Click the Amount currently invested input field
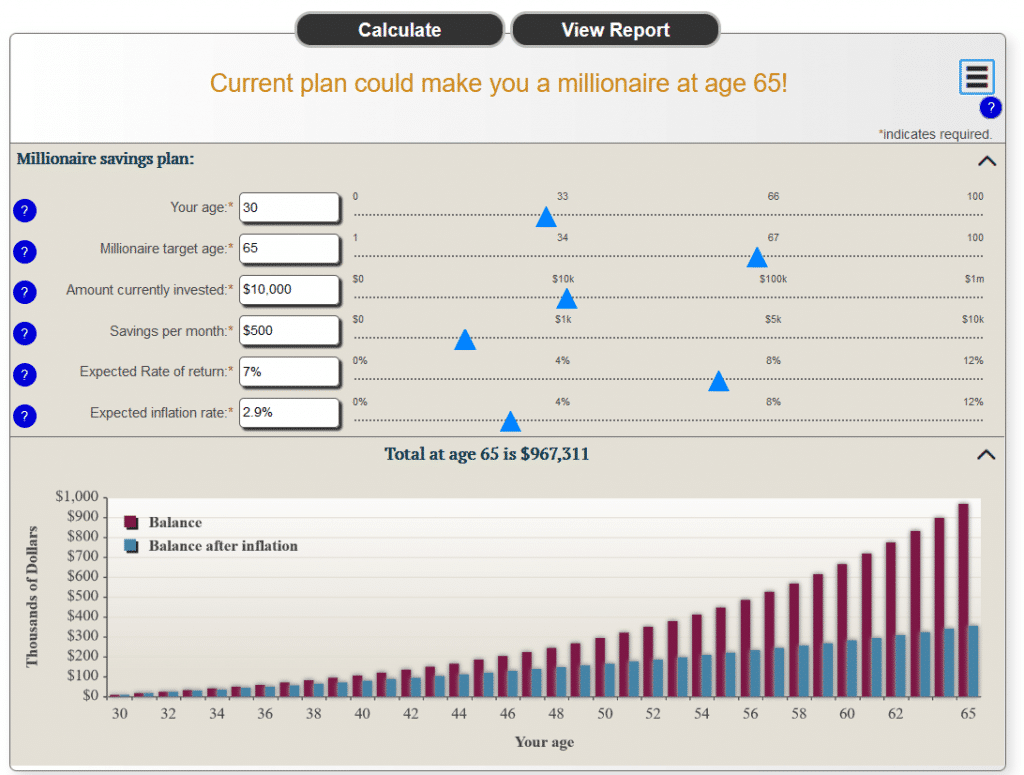The height and width of the screenshot is (775, 1024). tap(289, 289)
